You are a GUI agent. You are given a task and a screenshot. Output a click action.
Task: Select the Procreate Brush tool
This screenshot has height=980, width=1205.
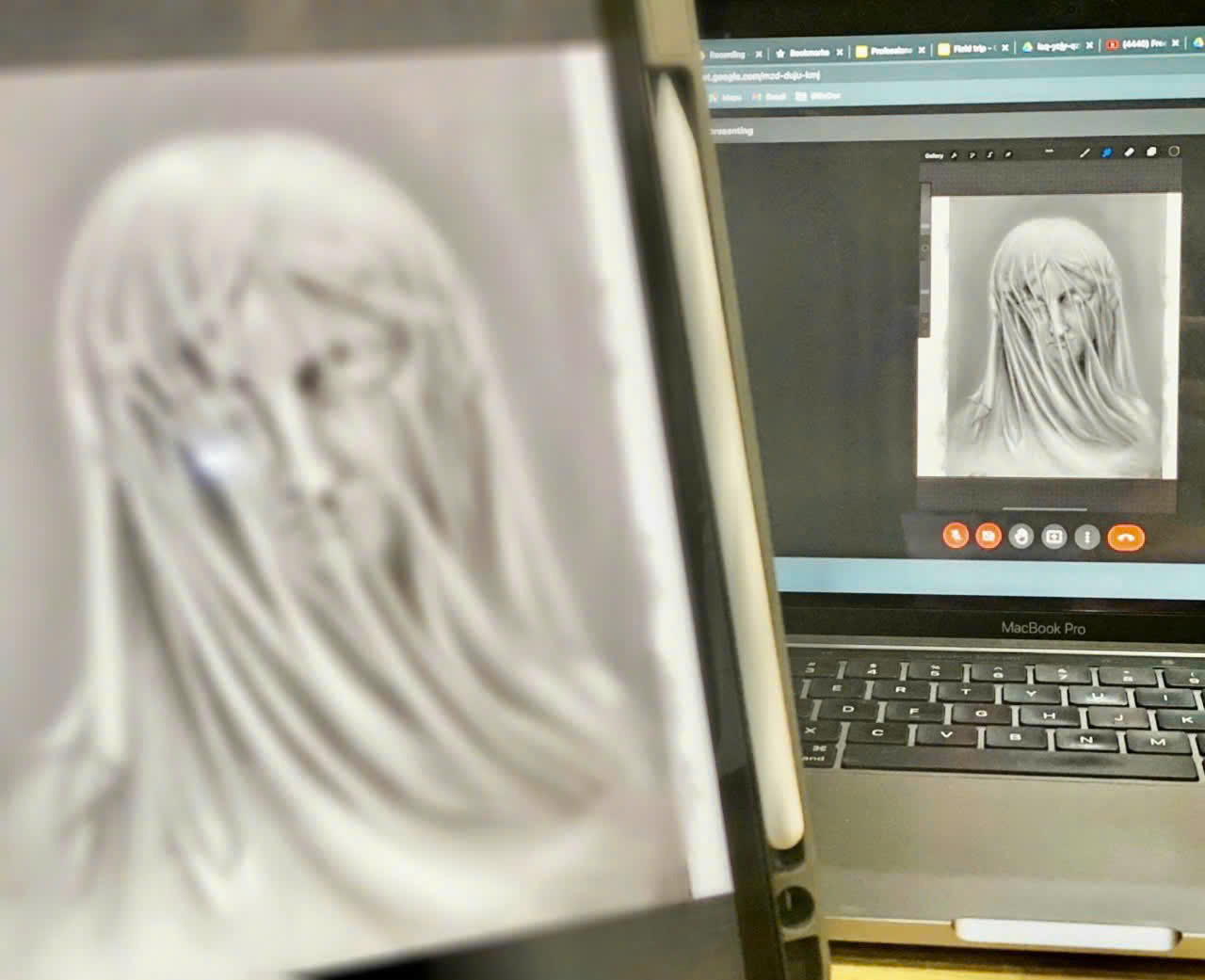(x=1084, y=153)
